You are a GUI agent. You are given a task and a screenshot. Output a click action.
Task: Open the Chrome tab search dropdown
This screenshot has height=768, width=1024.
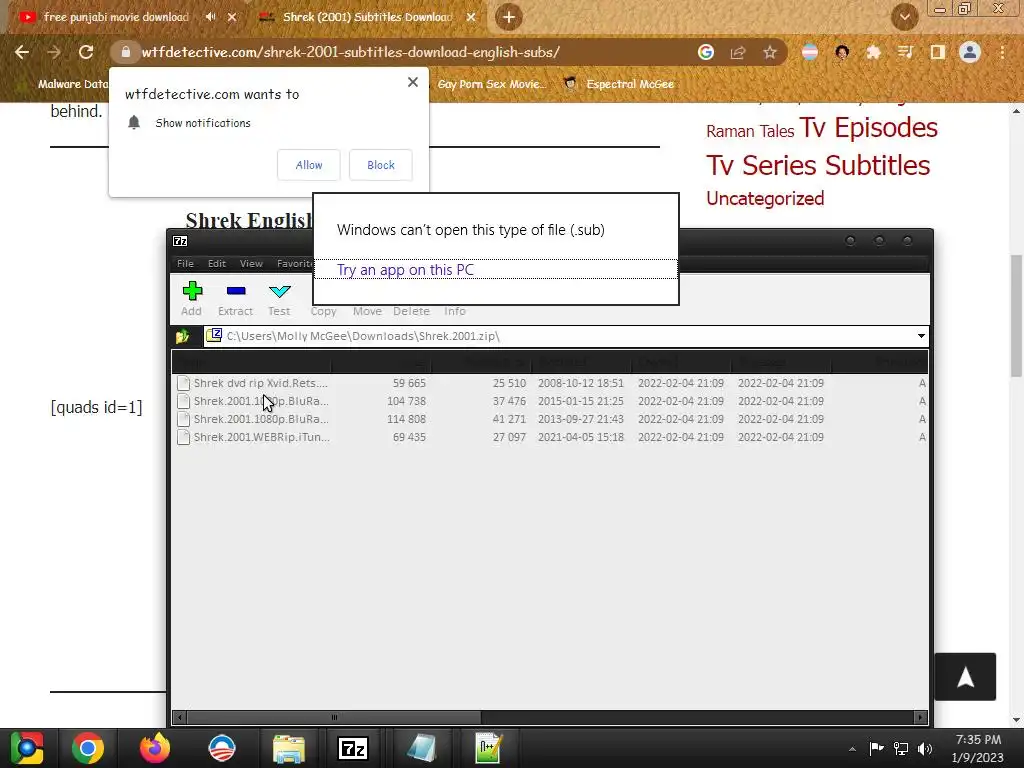tap(905, 17)
